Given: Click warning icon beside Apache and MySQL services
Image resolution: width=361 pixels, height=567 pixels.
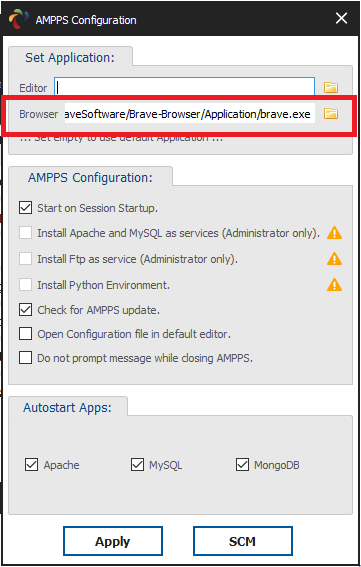Looking at the screenshot, I should click(334, 233).
